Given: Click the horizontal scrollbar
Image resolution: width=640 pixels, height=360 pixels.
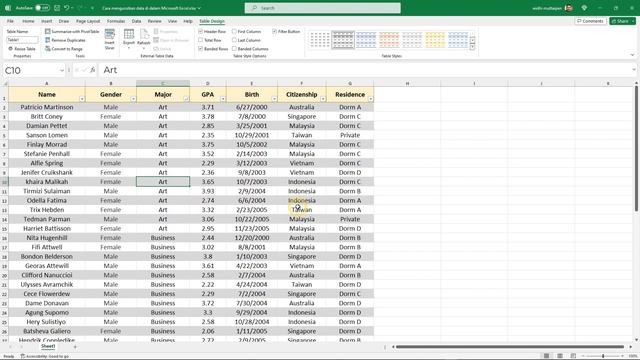Looking at the screenshot, I should 510,347.
